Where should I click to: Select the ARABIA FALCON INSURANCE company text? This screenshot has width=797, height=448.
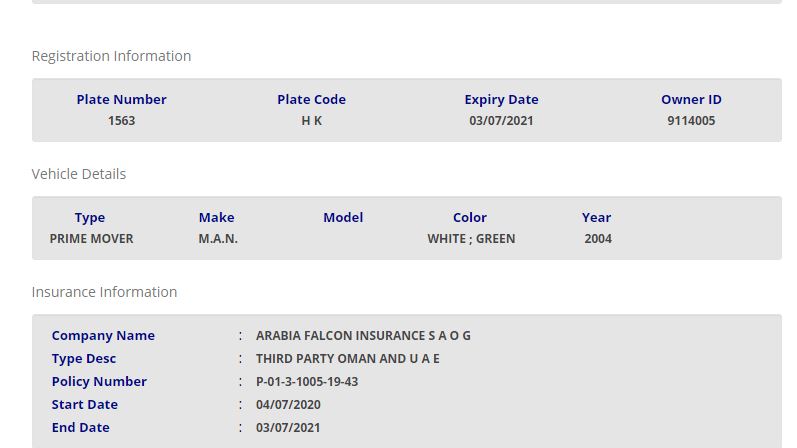(x=363, y=336)
